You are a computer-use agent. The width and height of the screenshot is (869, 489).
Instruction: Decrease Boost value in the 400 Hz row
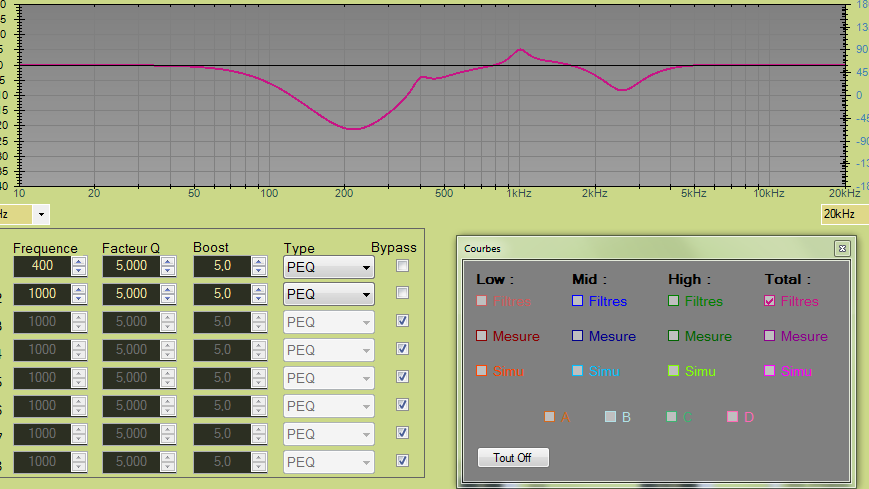coord(260,271)
